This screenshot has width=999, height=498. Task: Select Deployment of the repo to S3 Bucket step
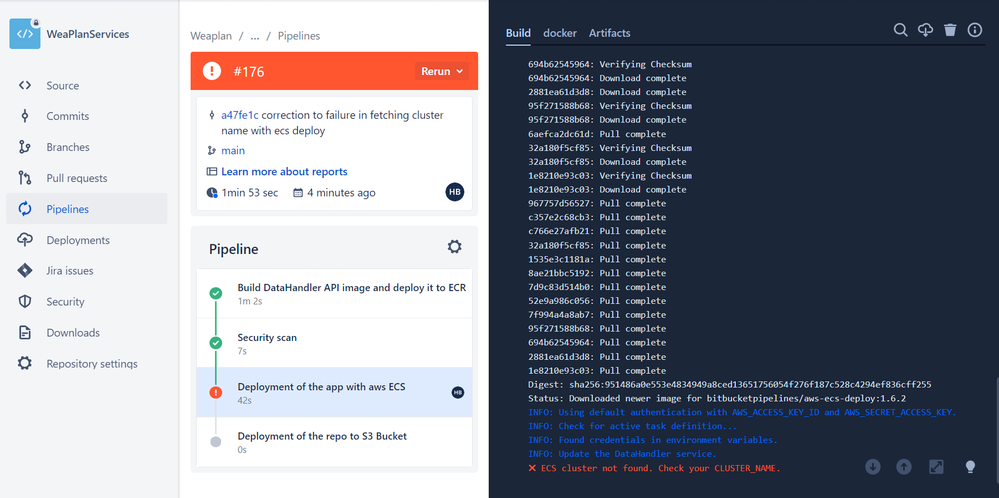pos(334,441)
